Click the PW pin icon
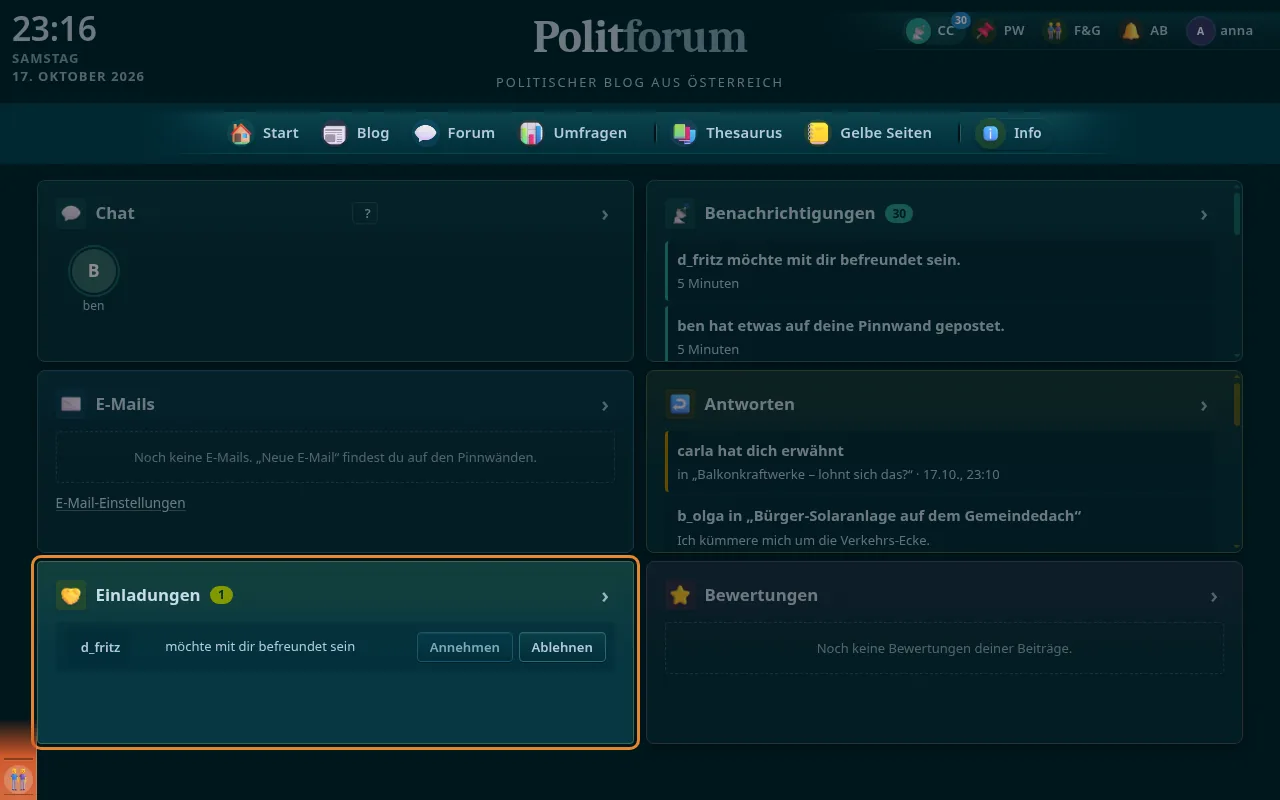The width and height of the screenshot is (1280, 800). 986,31
